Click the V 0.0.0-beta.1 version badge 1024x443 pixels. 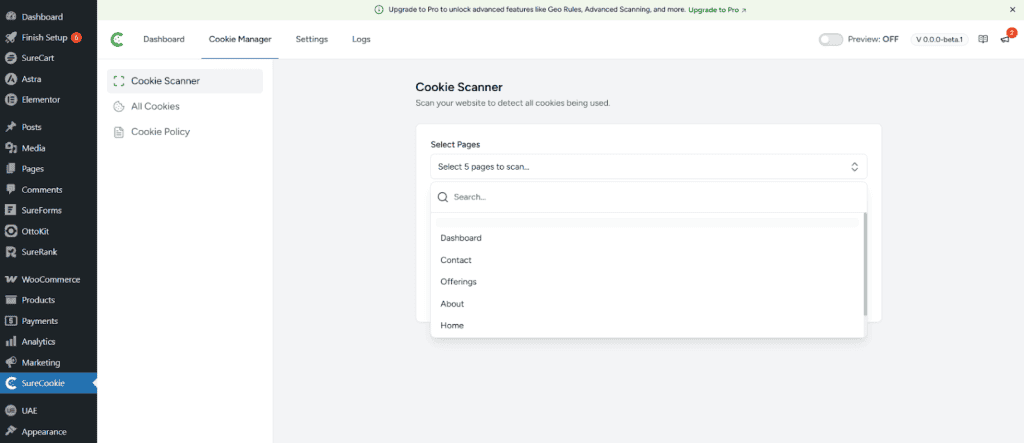point(939,39)
